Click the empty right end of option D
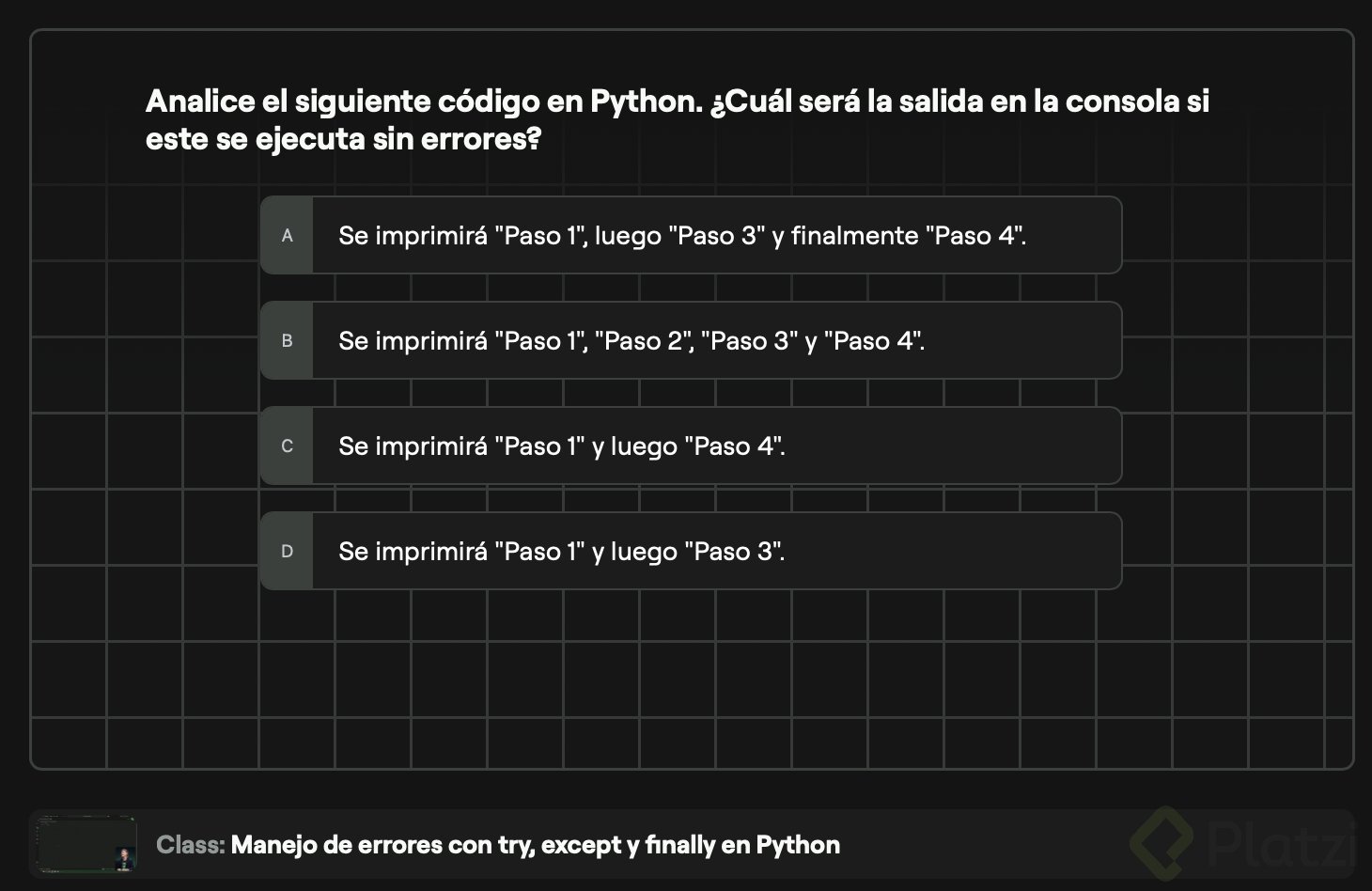Viewport: 1372px width, 891px height. [x=987, y=552]
